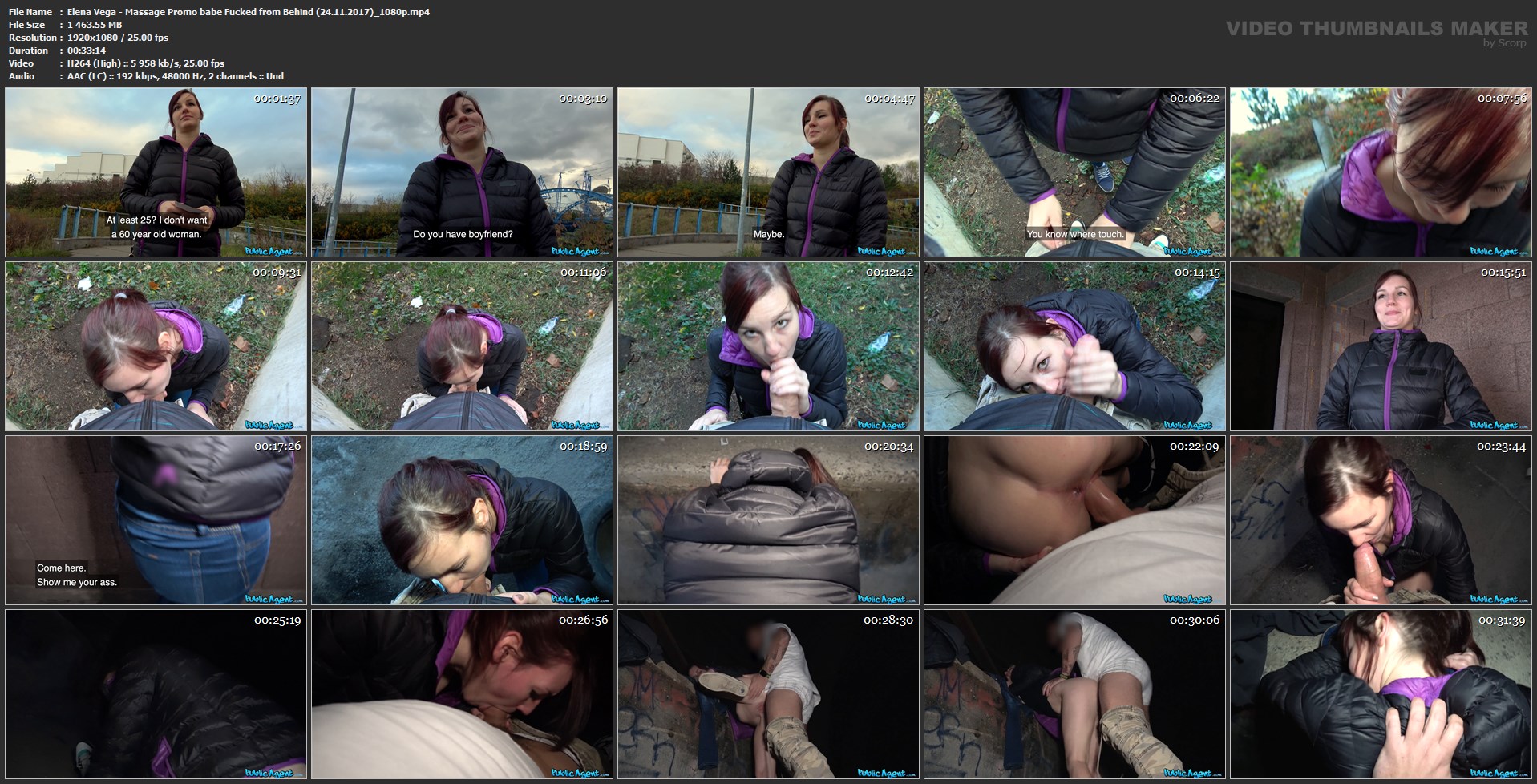This screenshot has height=784, width=1537.
Task: Select the Resolution value 1920x1080 / 25.00 fps
Action: click(x=118, y=38)
